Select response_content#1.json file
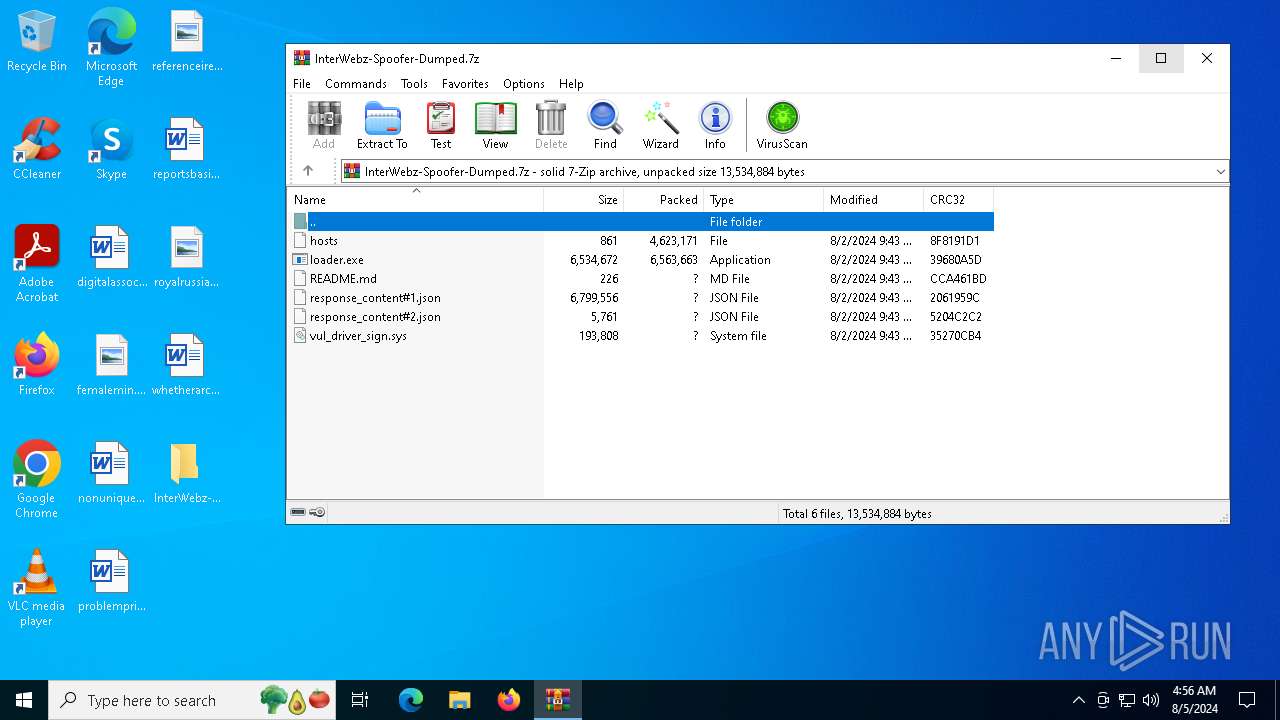 (641, 297)
